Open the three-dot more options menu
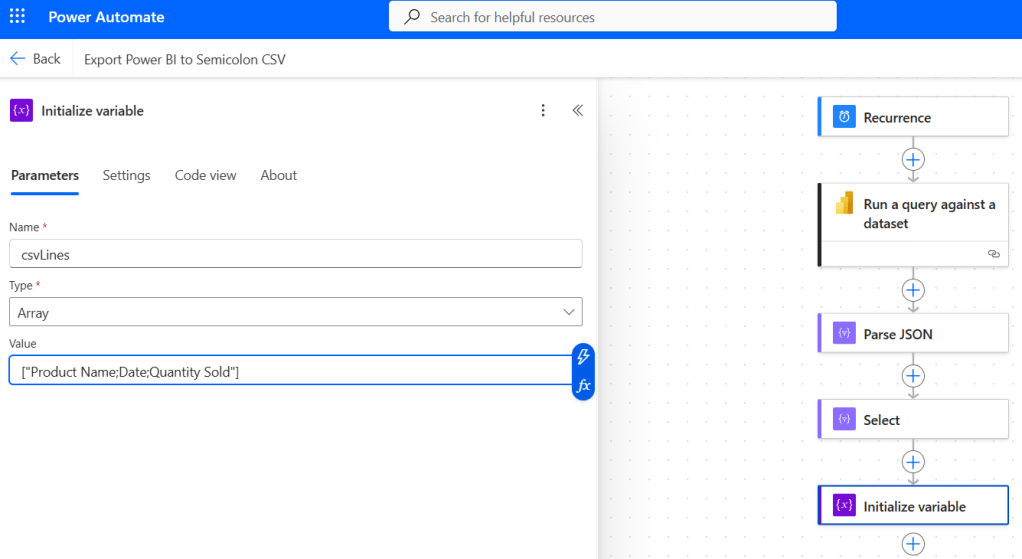The image size is (1022, 559). coord(543,110)
